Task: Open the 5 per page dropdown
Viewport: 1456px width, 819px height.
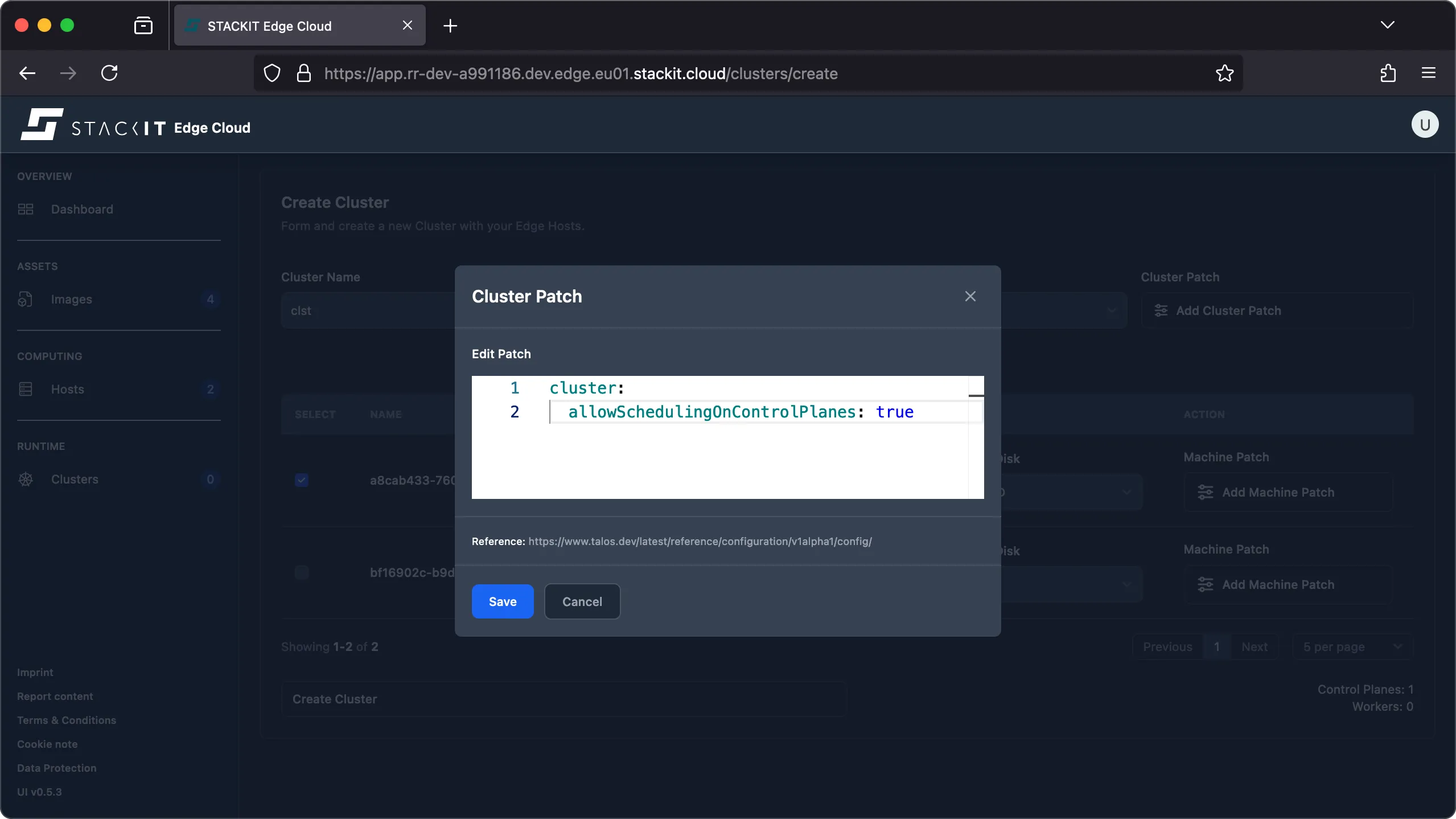Action: (x=1353, y=646)
